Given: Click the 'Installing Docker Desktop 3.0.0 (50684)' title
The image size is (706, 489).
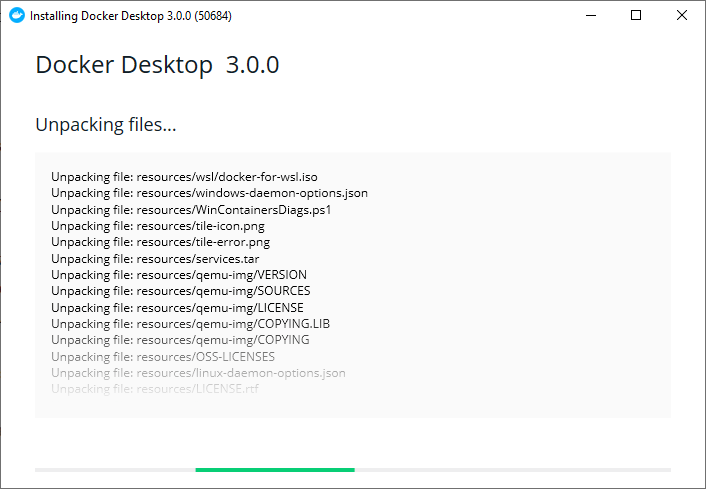Looking at the screenshot, I should click(x=131, y=16).
